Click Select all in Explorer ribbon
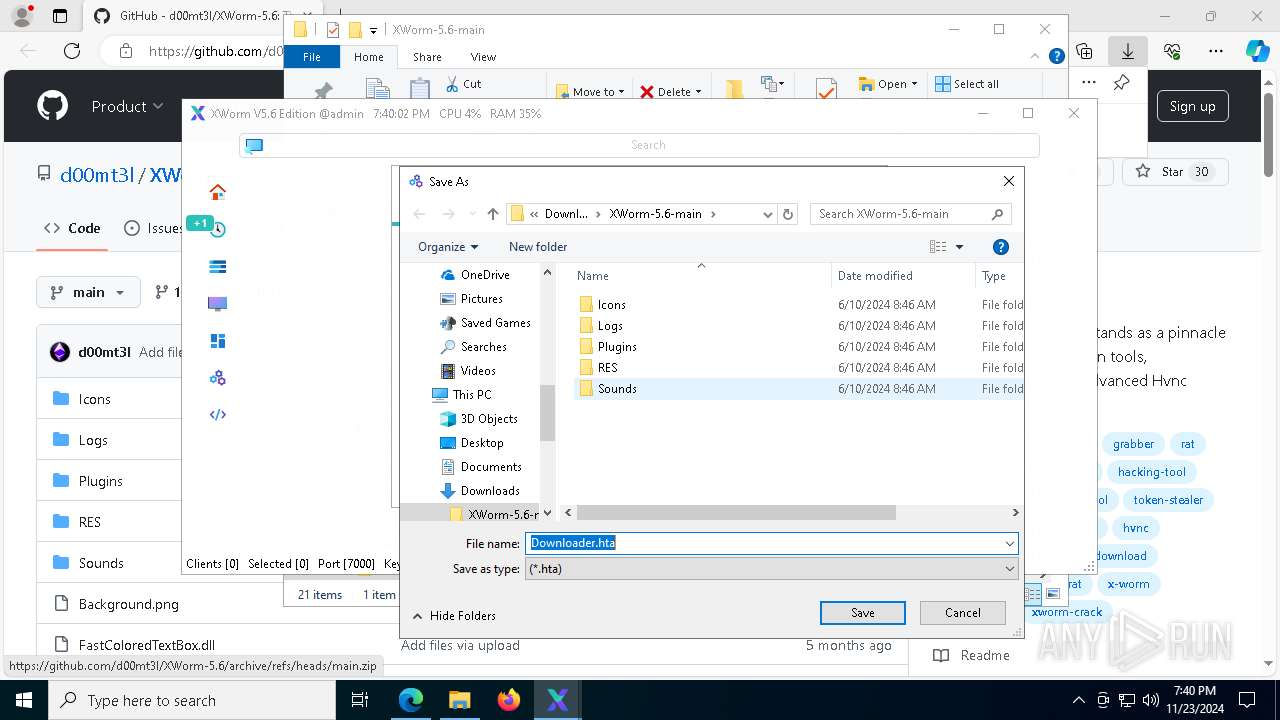Image resolution: width=1280 pixels, height=720 pixels. [966, 84]
